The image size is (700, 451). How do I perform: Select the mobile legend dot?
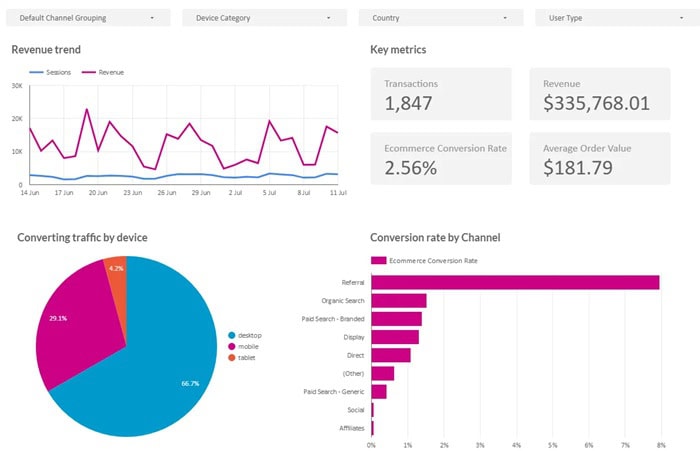click(x=231, y=347)
